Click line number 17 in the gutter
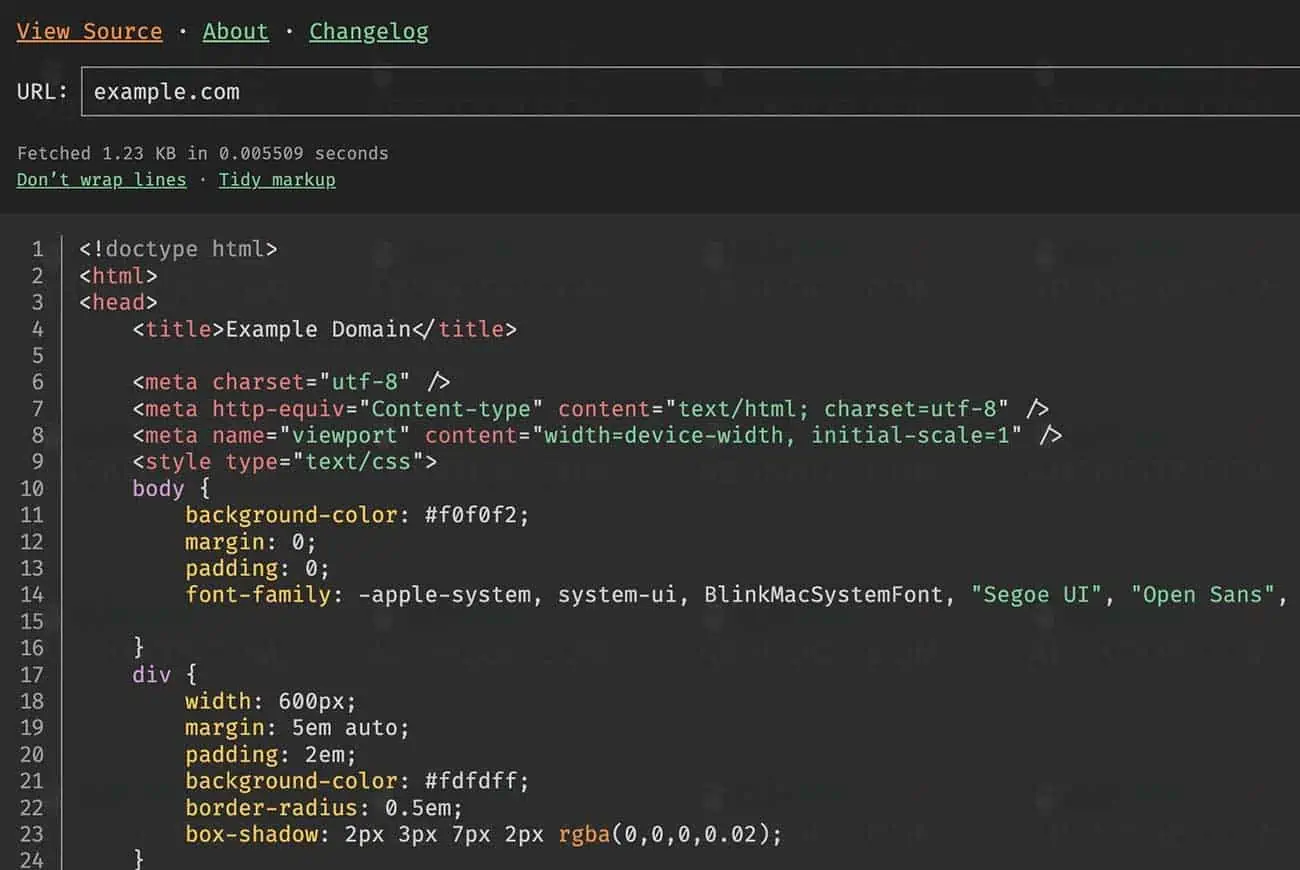 [x=32, y=674]
